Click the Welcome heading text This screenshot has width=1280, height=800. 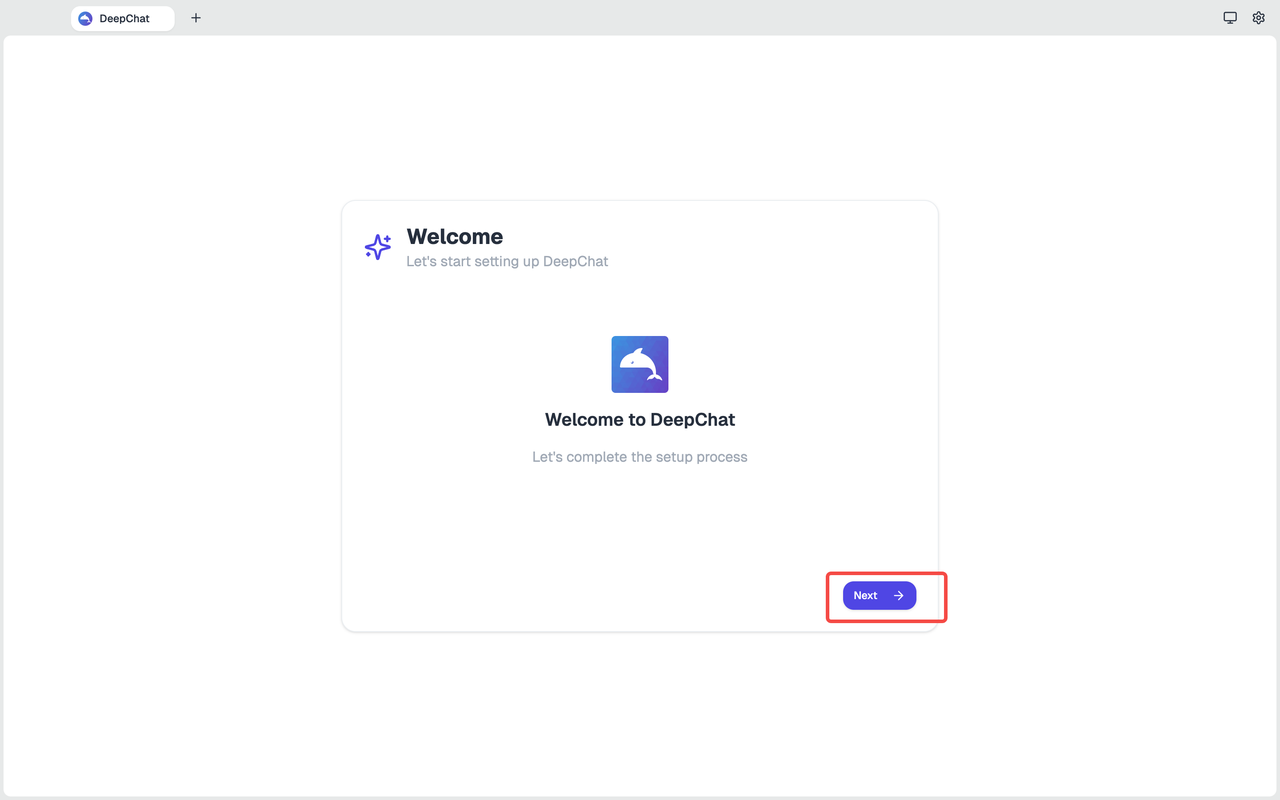click(x=454, y=236)
